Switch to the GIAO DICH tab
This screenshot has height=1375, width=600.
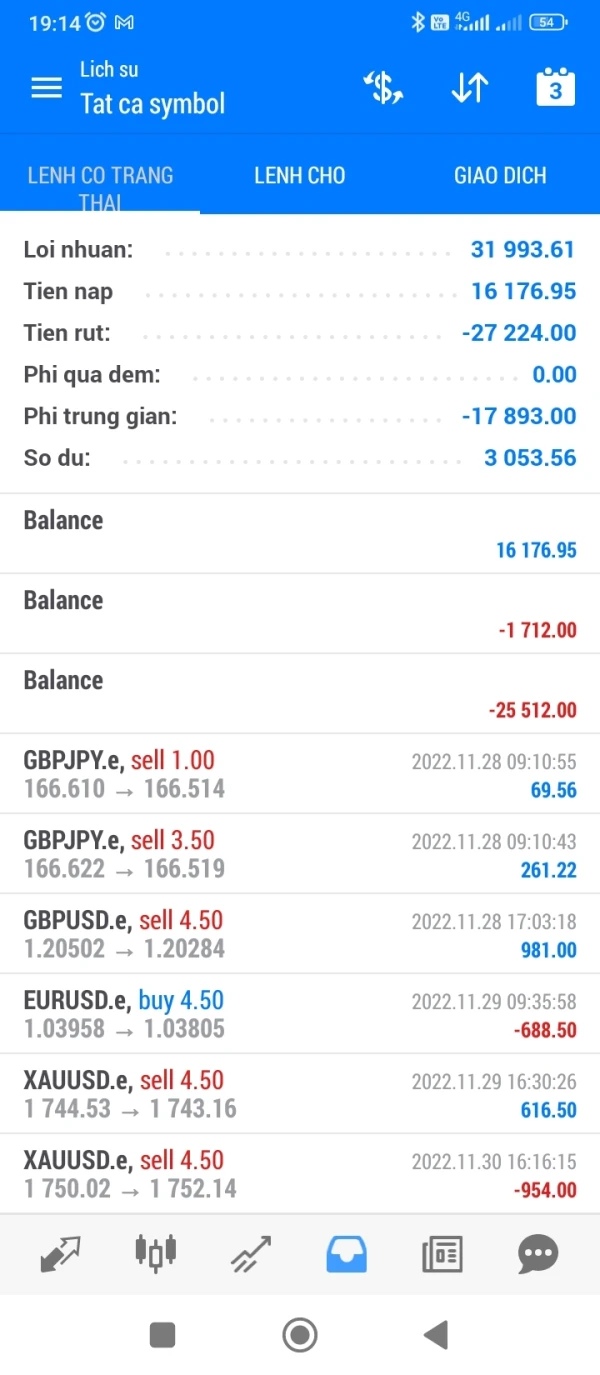[500, 176]
